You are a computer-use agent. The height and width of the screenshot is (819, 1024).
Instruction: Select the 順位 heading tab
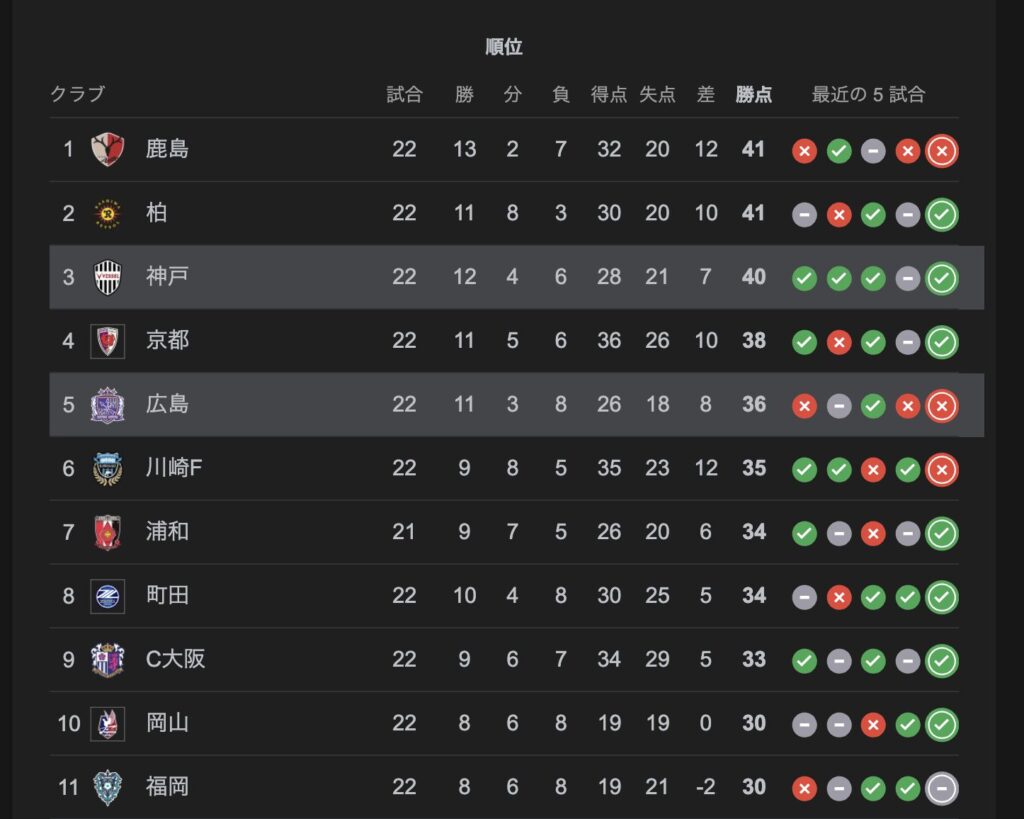click(x=504, y=46)
